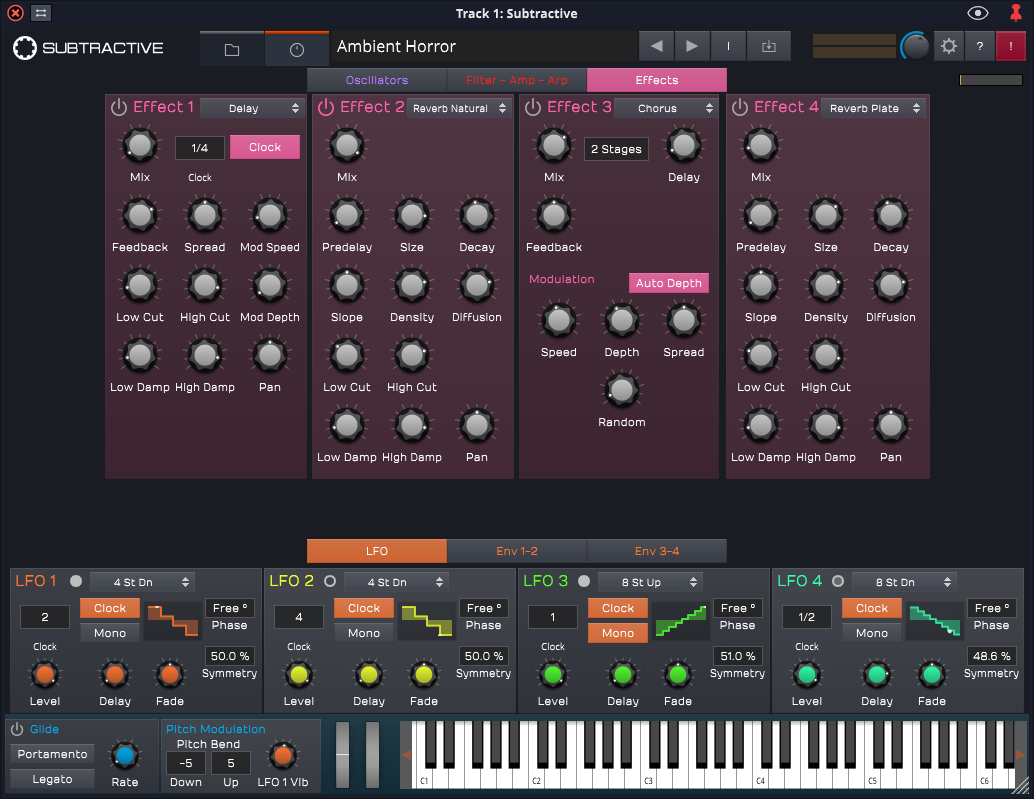Click the routing icon next to close
1034x799 pixels.
(x=41, y=13)
